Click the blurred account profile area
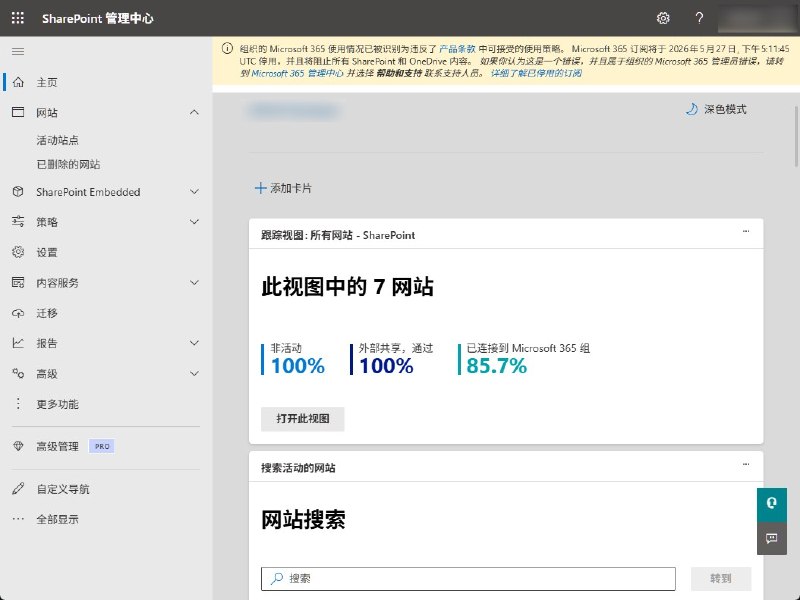Viewport: 800px width, 600px height. pyautogui.click(x=757, y=18)
